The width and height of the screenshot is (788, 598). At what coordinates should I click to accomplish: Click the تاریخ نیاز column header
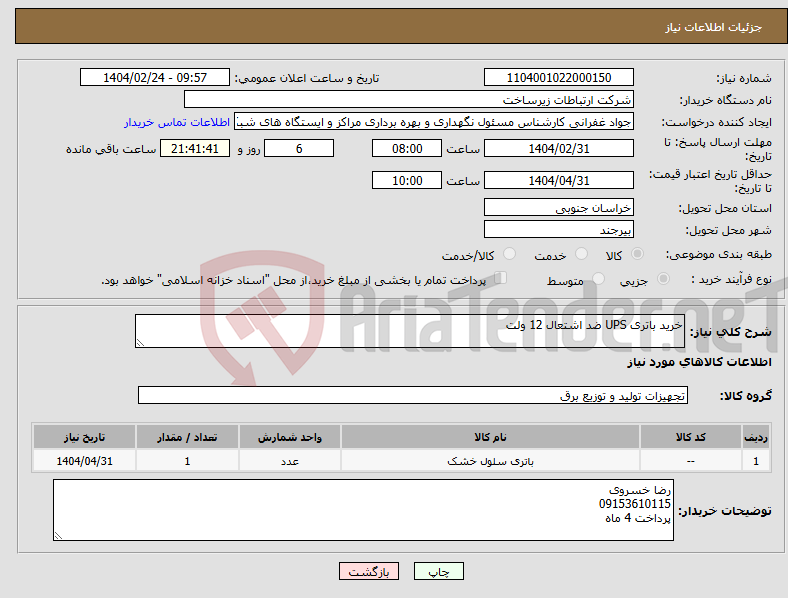[84, 437]
